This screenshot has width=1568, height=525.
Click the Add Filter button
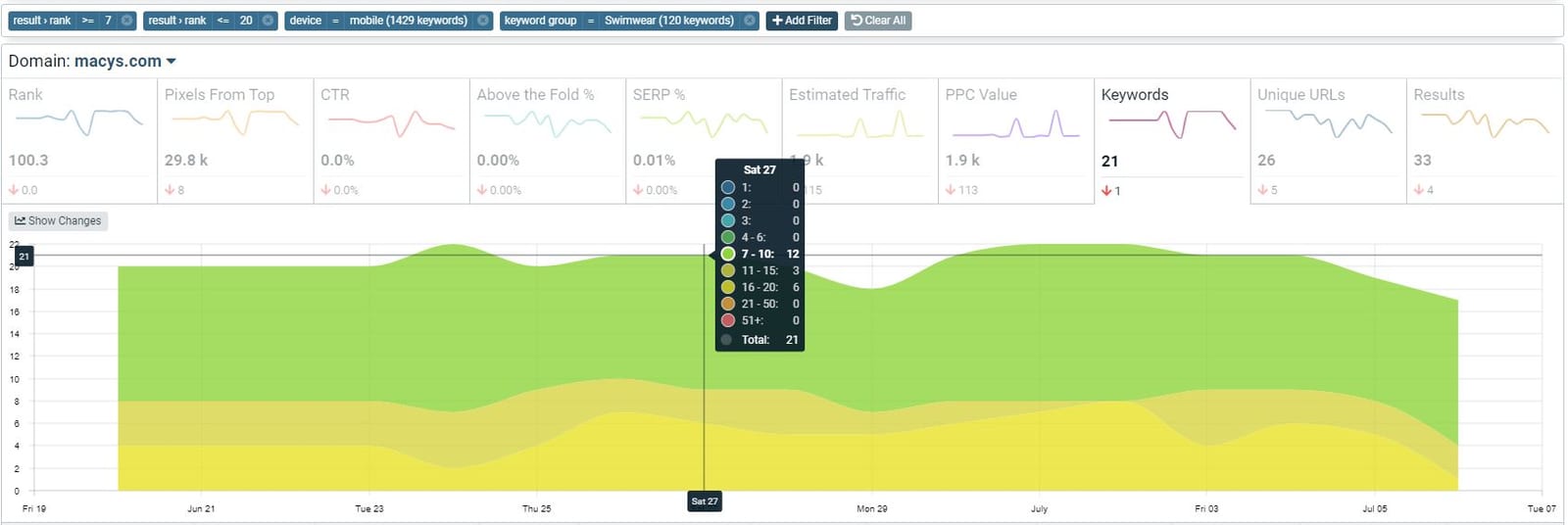coord(802,21)
